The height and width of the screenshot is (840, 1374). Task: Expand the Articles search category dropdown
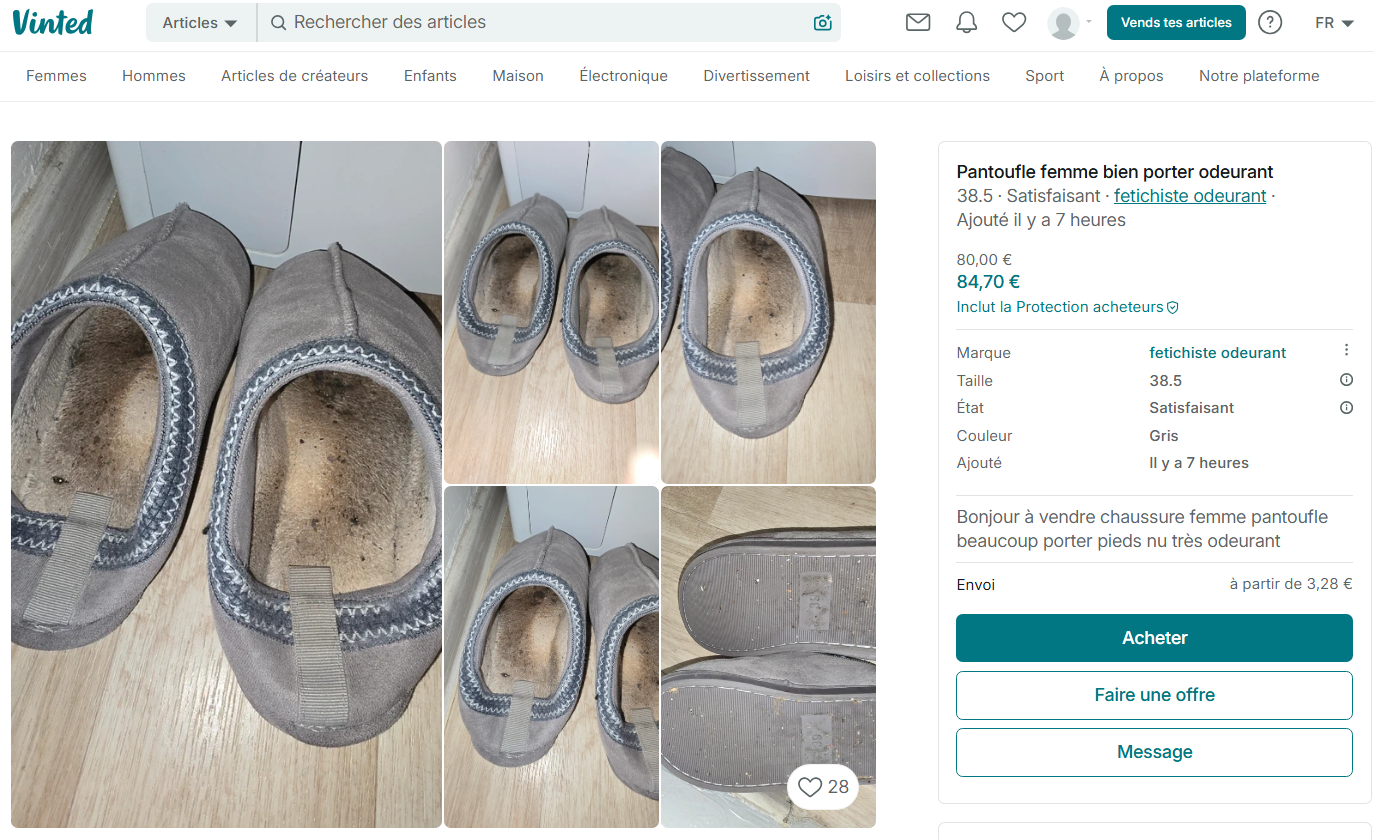[x=200, y=23]
